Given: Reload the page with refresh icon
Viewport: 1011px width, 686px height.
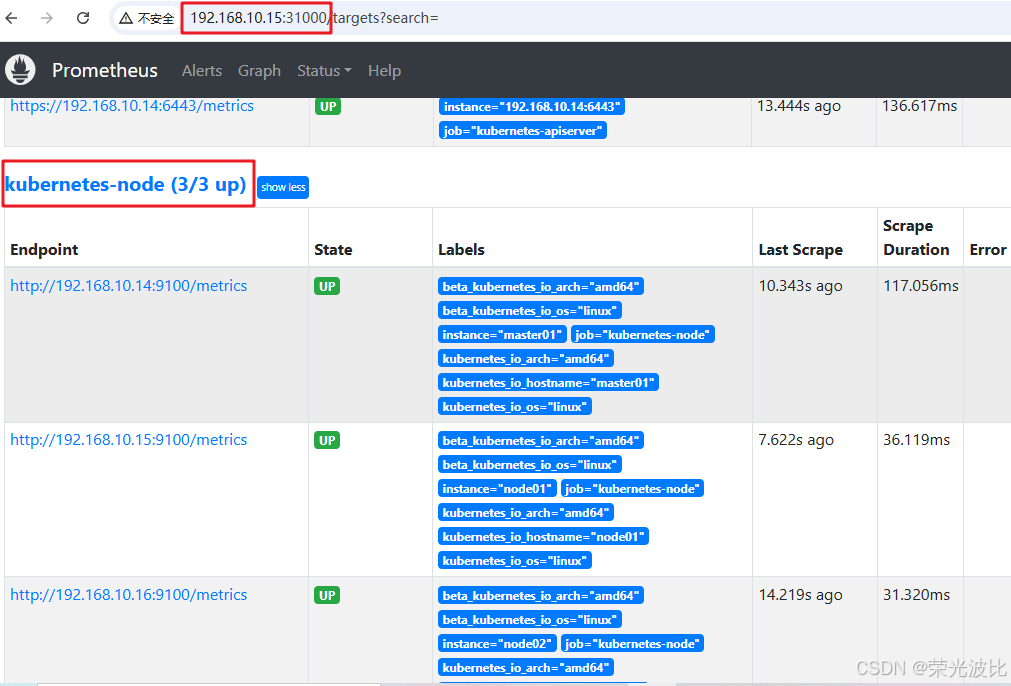Looking at the screenshot, I should (x=83, y=18).
